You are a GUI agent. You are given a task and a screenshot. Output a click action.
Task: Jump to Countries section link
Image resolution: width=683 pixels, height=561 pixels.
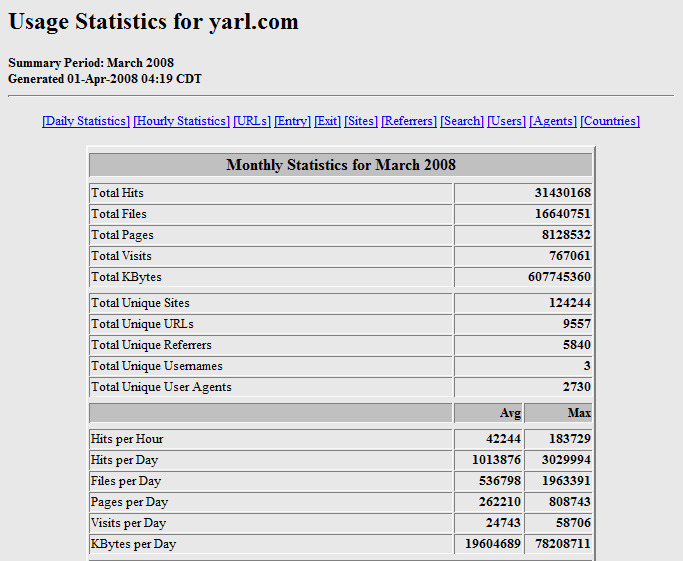tap(610, 121)
